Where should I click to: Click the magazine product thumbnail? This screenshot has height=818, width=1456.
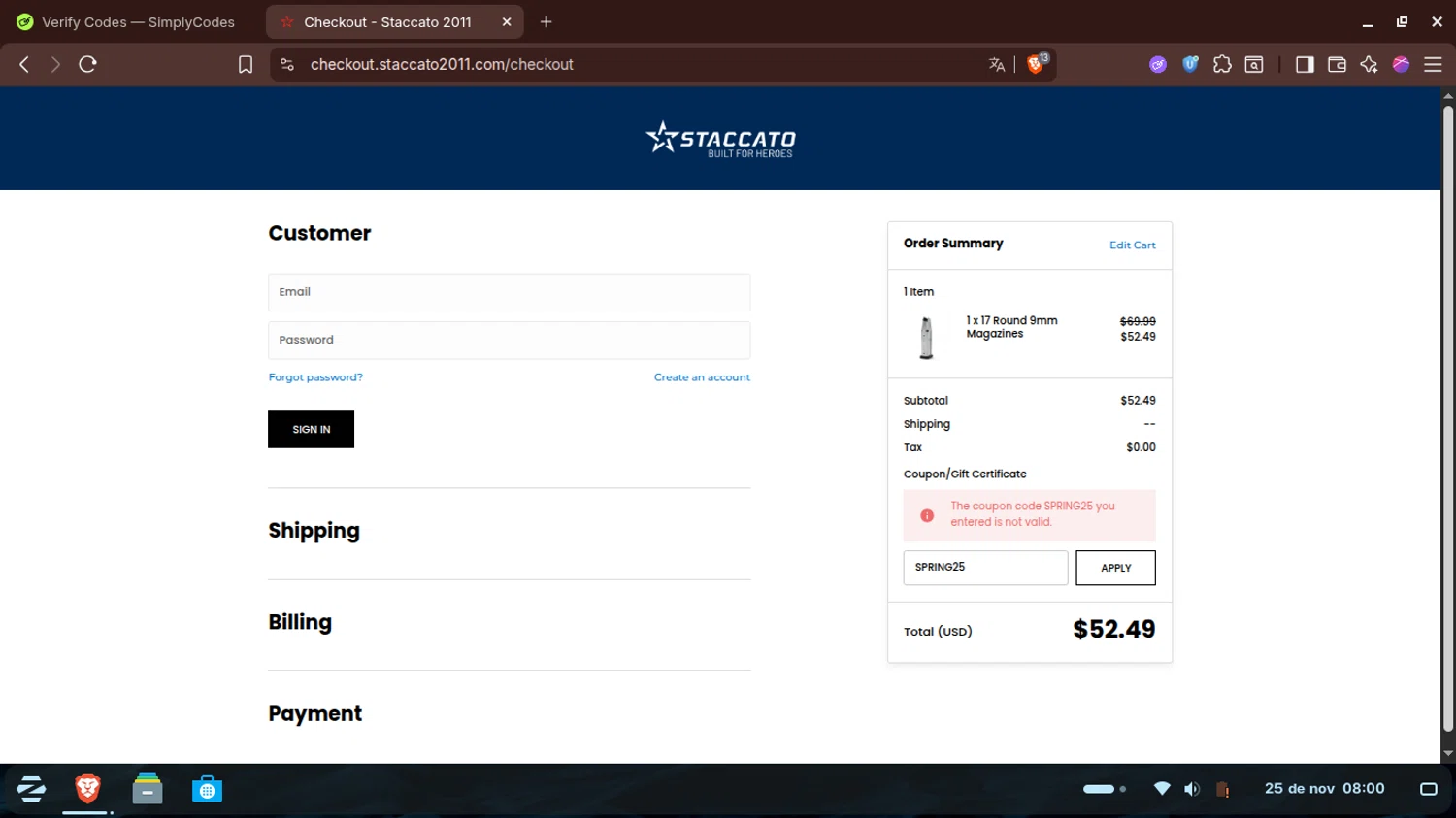pos(926,338)
